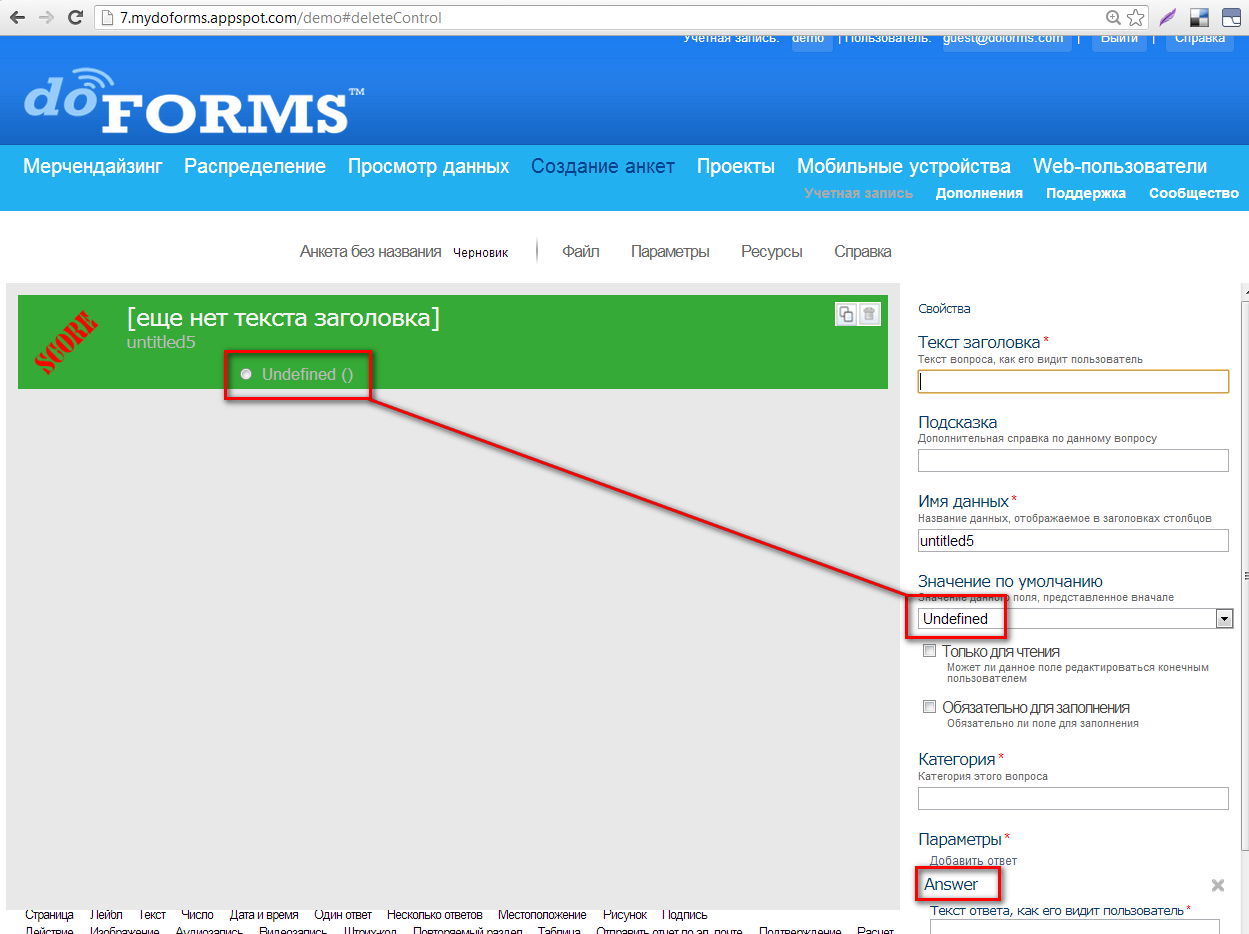The width and height of the screenshot is (1249, 934).
Task: Reload the page with the refresh icon
Action: [x=75, y=17]
